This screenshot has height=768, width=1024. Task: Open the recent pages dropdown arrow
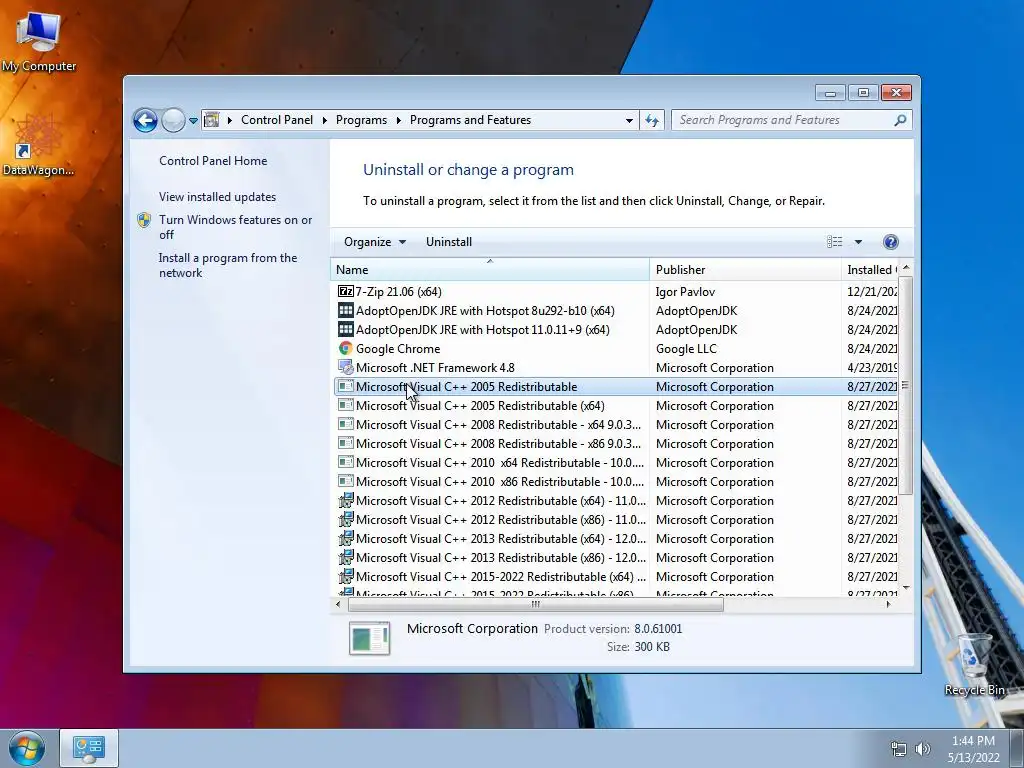coord(193,121)
